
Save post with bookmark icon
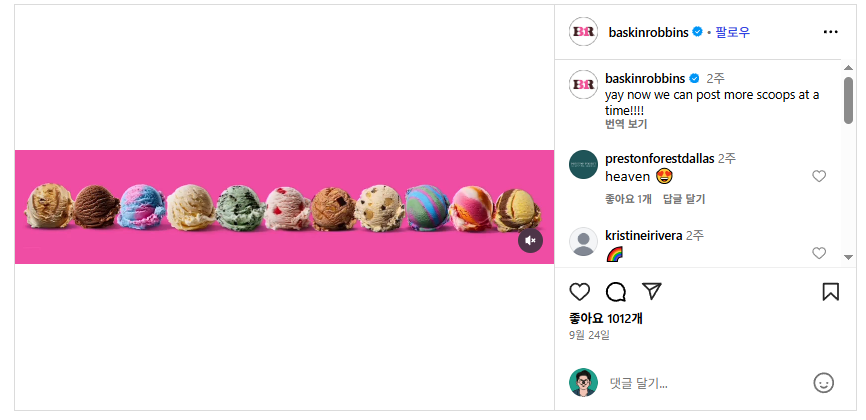[x=830, y=292]
